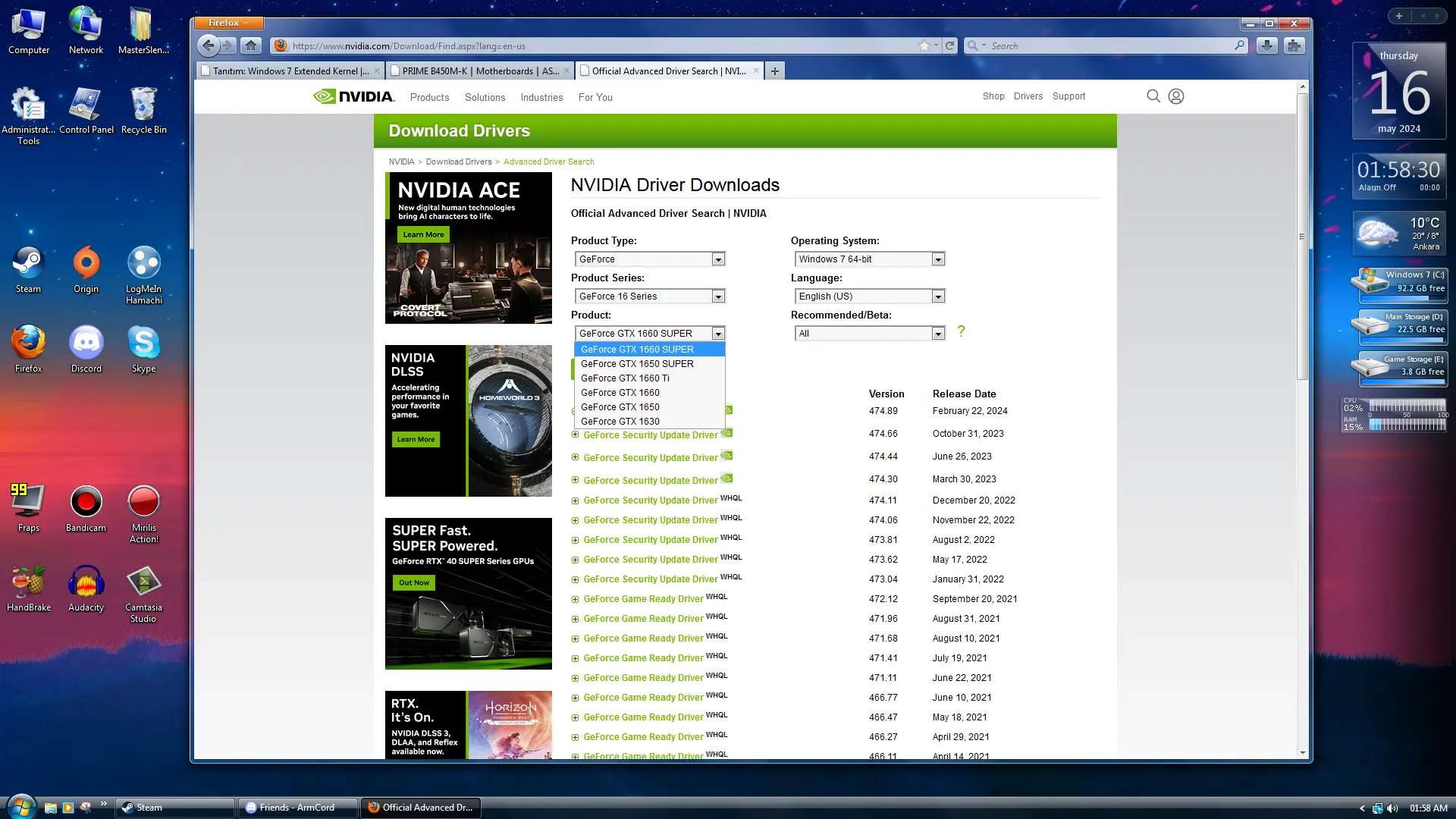
Task: Click the Drivers link in header
Action: (1028, 96)
